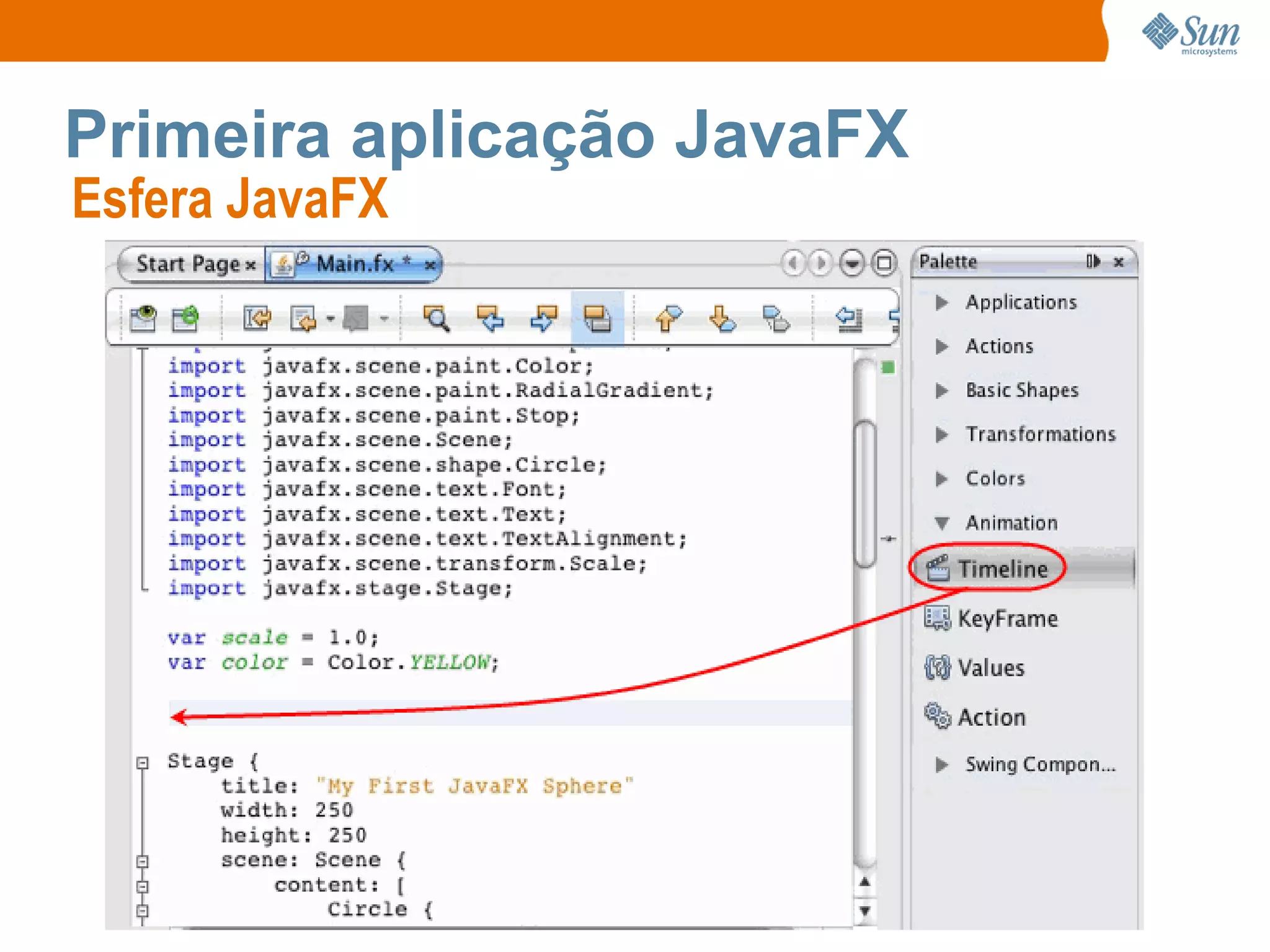
Task: Close the Start Page tab
Action: click(251, 266)
